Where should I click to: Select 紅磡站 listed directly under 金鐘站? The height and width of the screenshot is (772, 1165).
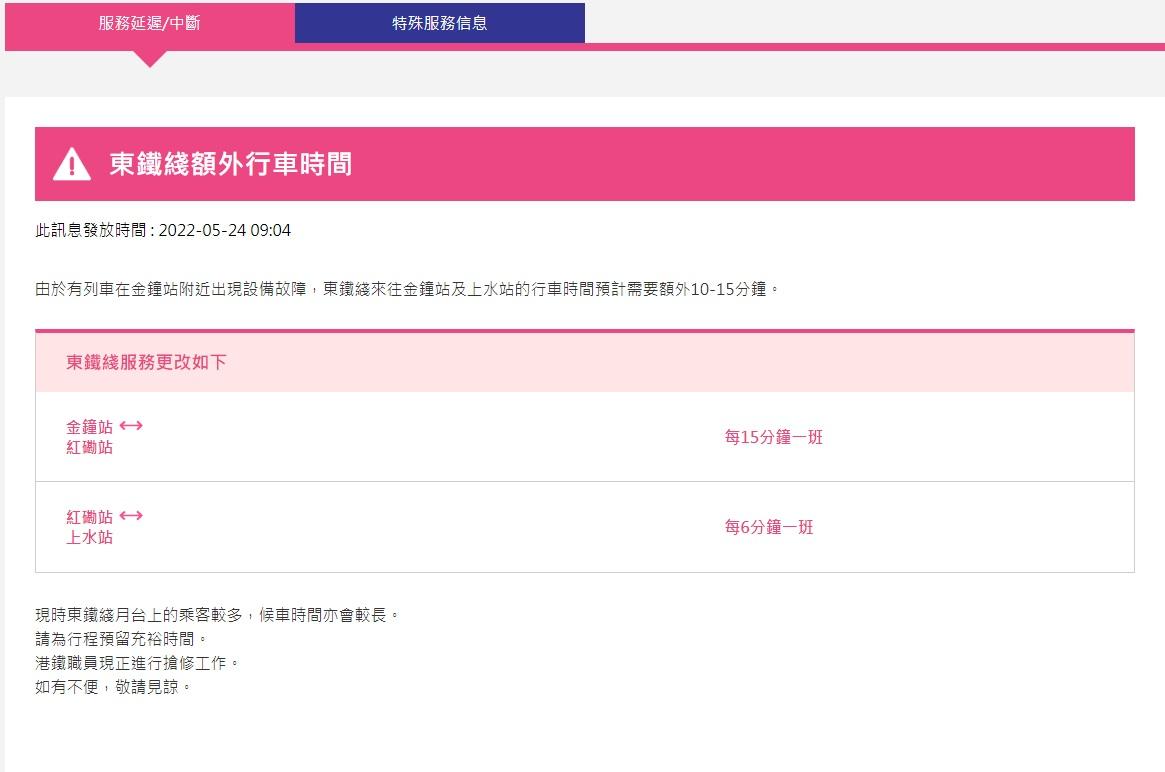(x=89, y=447)
